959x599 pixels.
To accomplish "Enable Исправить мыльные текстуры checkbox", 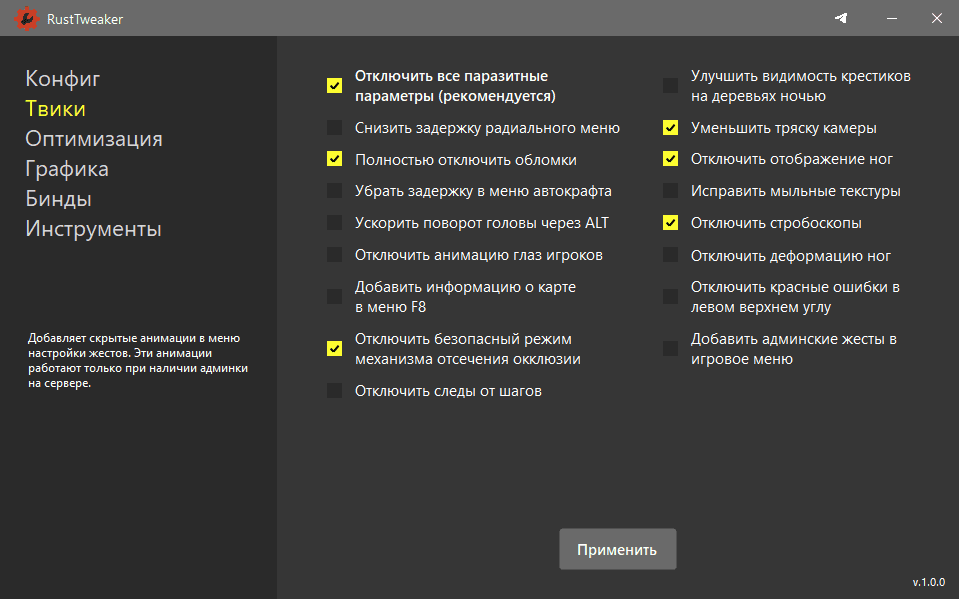I will [670, 191].
